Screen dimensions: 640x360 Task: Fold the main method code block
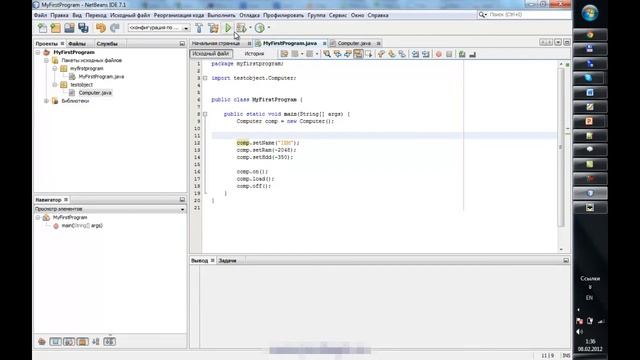(x=205, y=114)
